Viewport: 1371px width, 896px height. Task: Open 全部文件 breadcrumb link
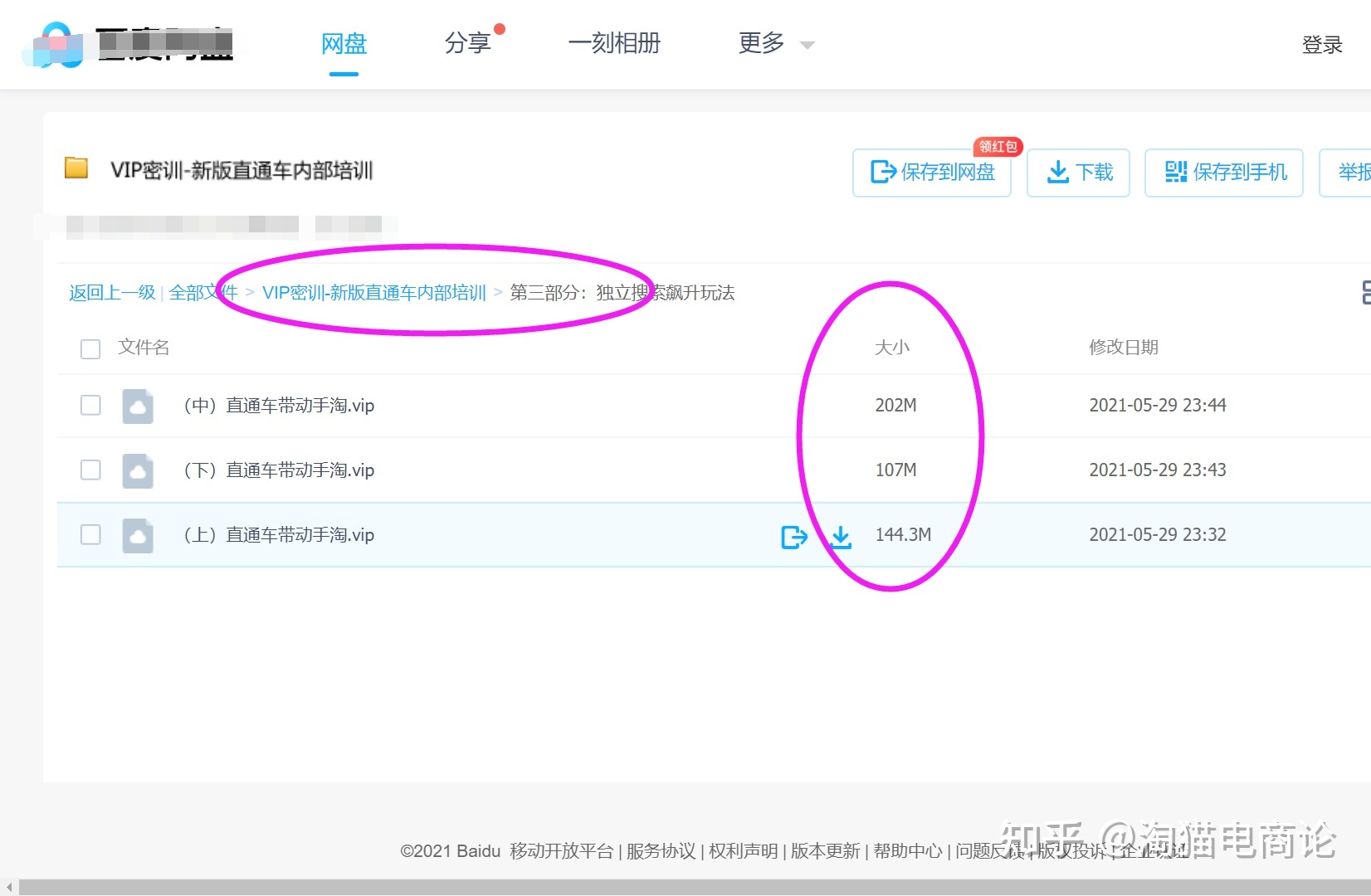[x=203, y=292]
